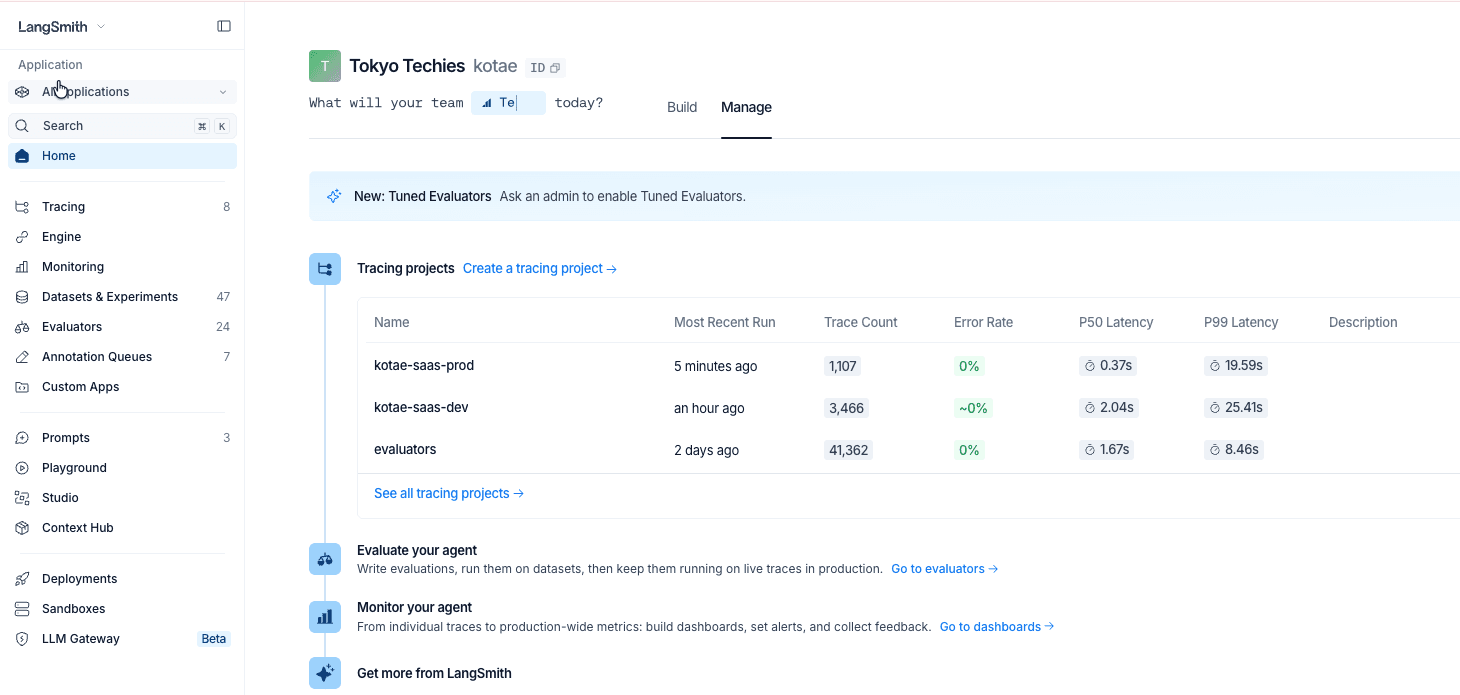Open Datasets & Experiments via its database icon

coord(22,297)
